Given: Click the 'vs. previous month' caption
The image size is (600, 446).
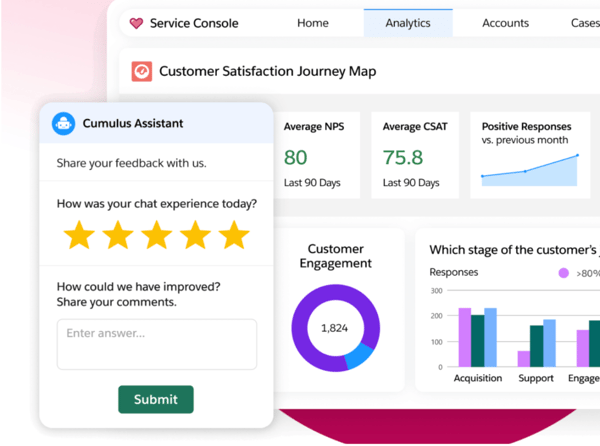Looking at the screenshot, I should (x=525, y=140).
